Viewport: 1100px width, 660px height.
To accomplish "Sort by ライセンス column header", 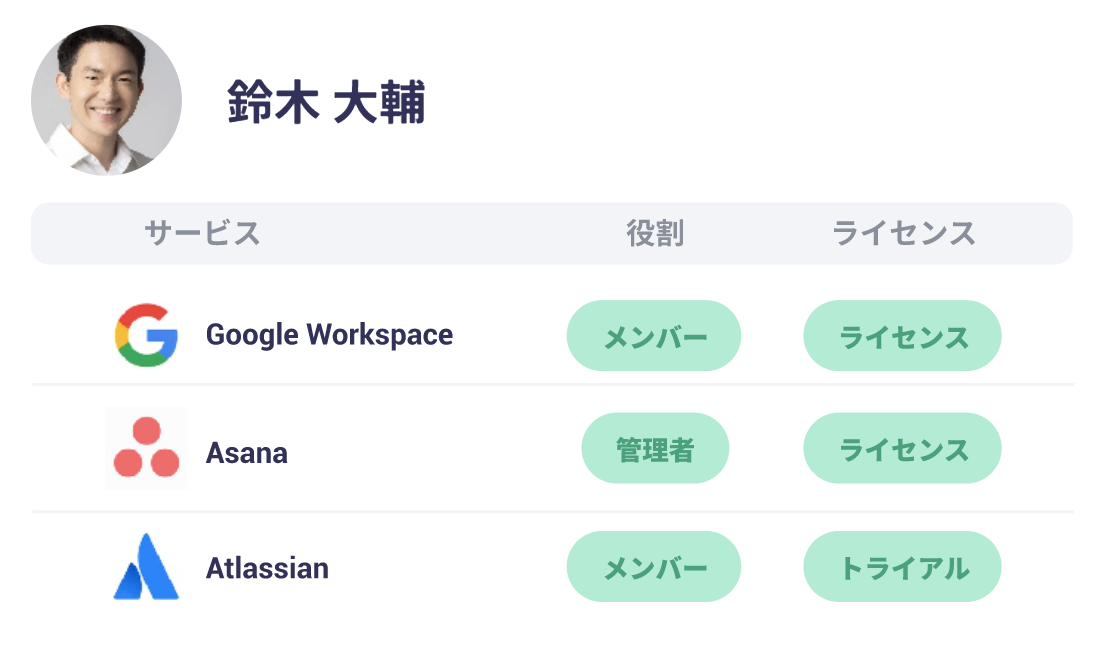I will pos(904,233).
